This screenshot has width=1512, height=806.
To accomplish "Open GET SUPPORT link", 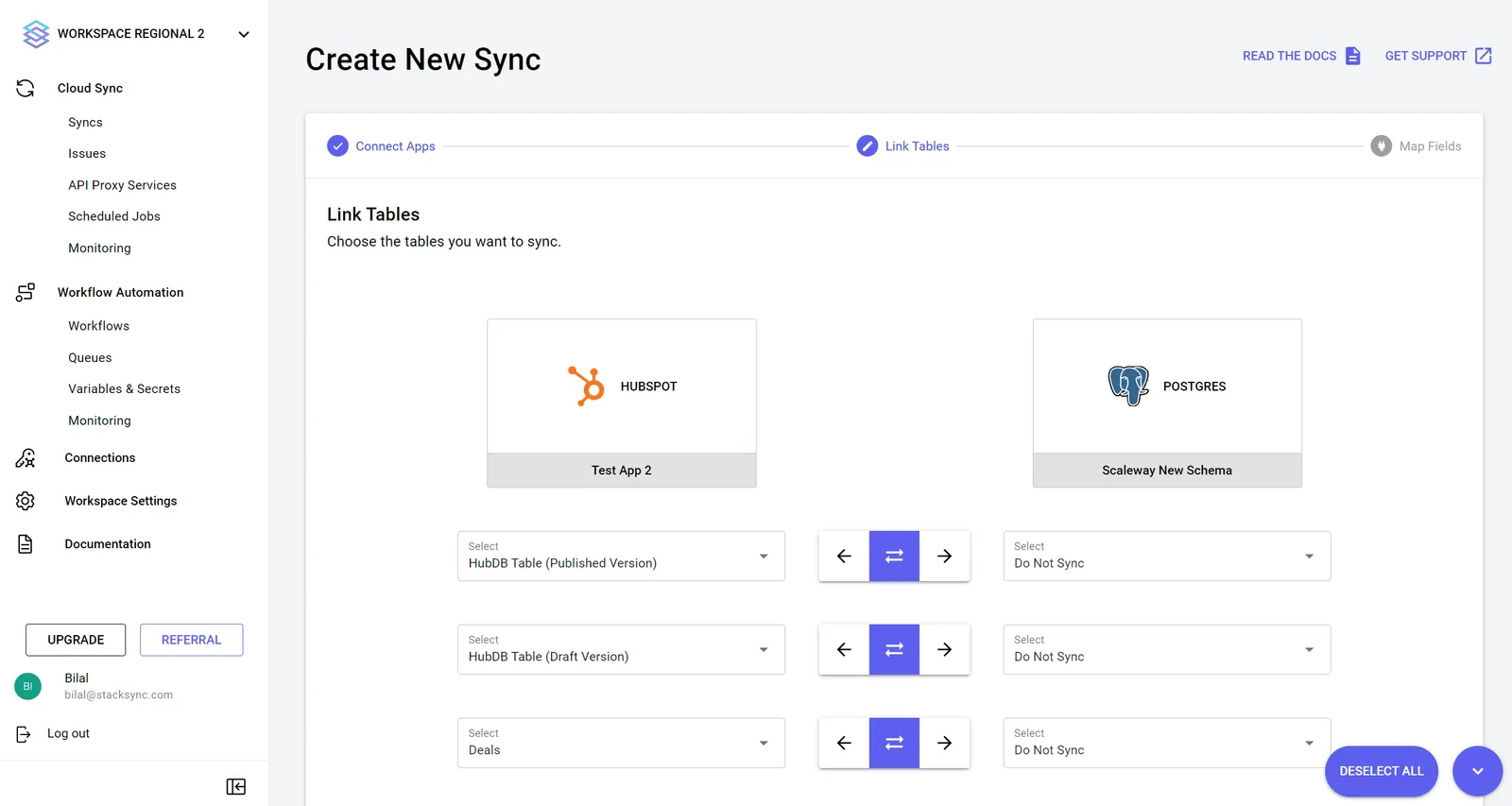I will click(x=1425, y=56).
